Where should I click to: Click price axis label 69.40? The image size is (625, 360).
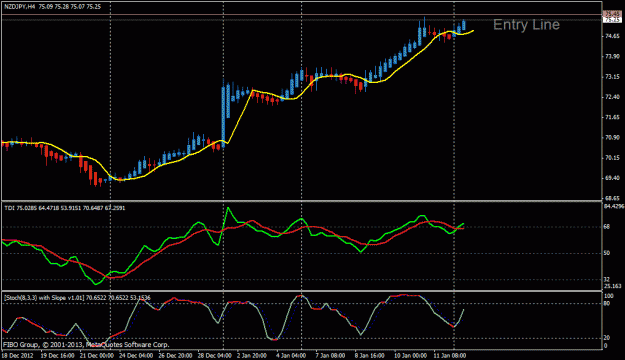[612, 178]
